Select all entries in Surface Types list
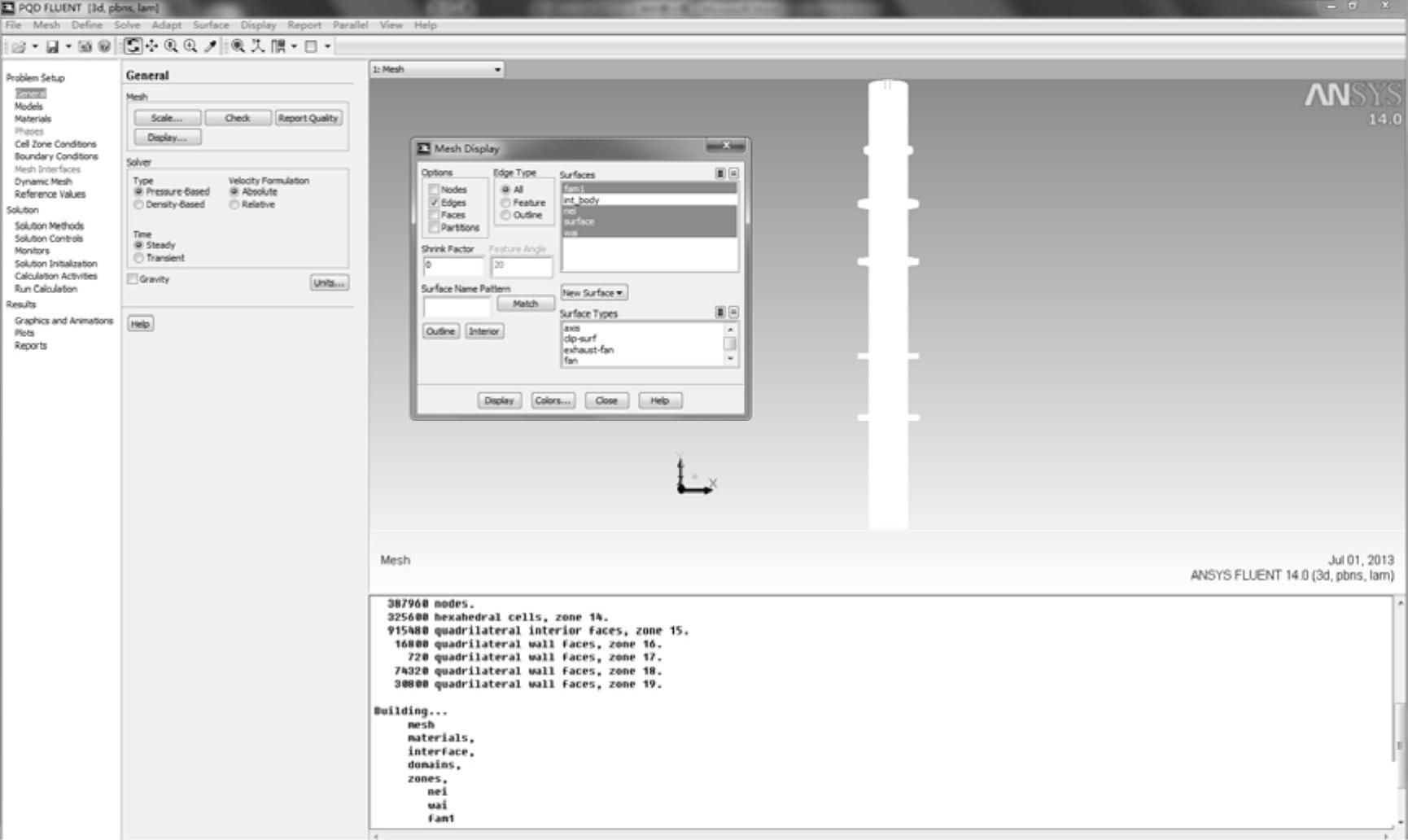1408x840 pixels. click(719, 313)
